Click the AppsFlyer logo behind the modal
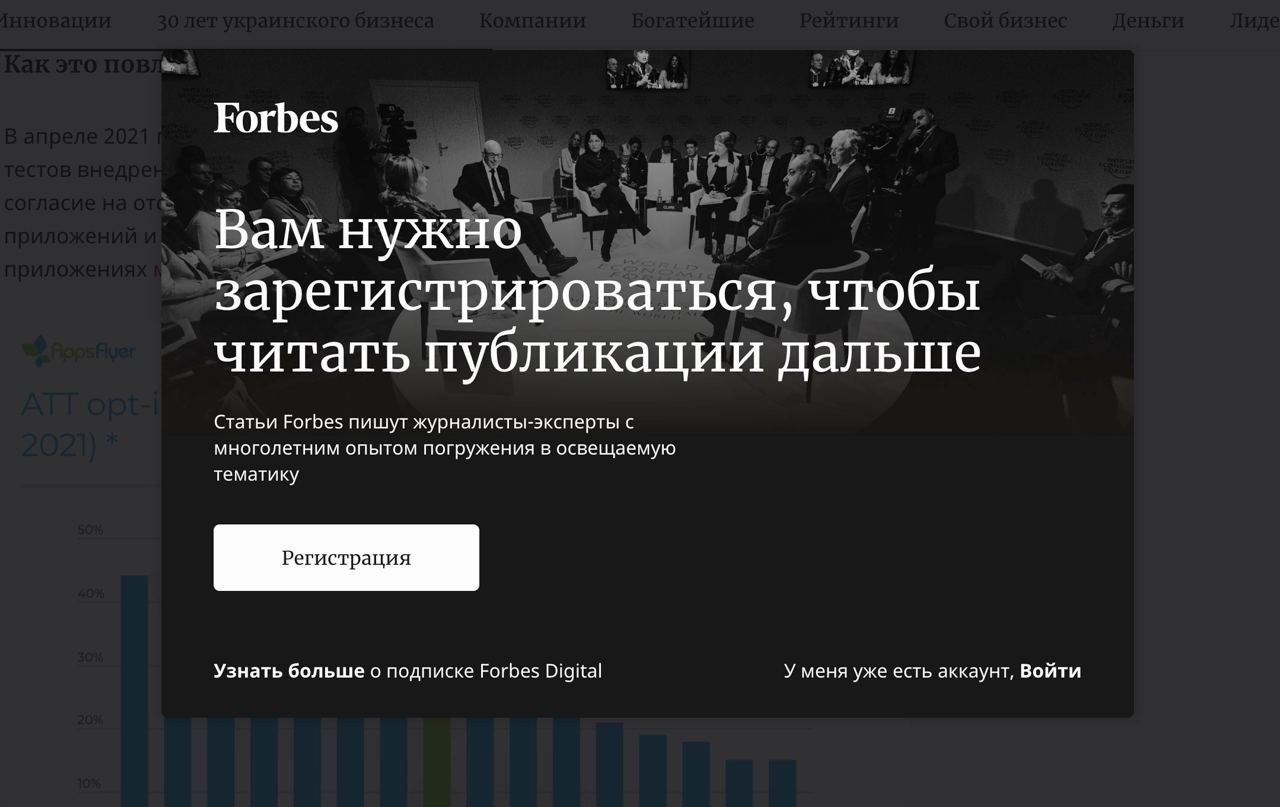Screen dimensions: 1280x807 [80, 352]
